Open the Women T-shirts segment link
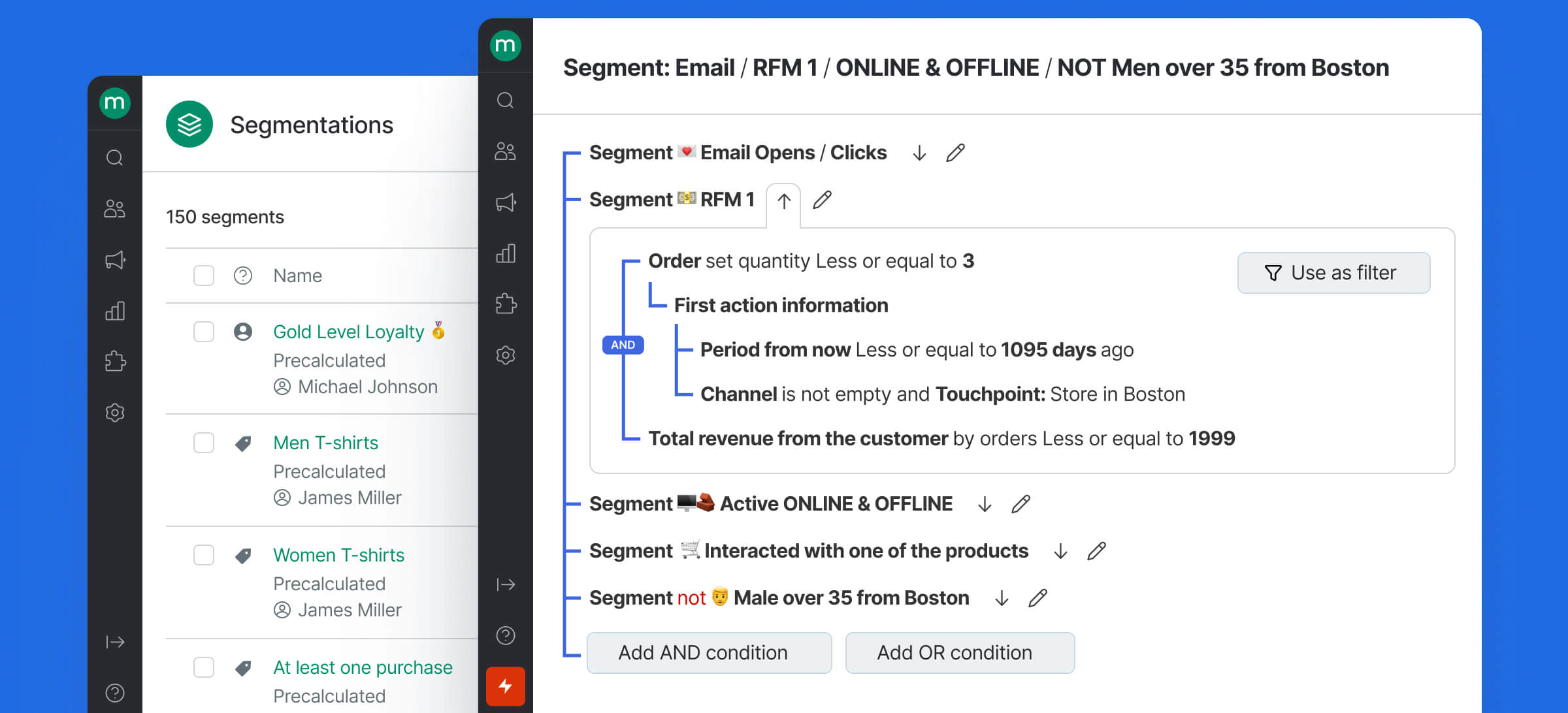The height and width of the screenshot is (713, 1568). pos(338,555)
